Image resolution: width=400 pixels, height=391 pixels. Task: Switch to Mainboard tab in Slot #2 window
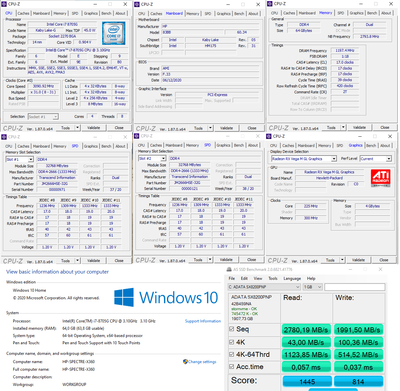point(174,145)
